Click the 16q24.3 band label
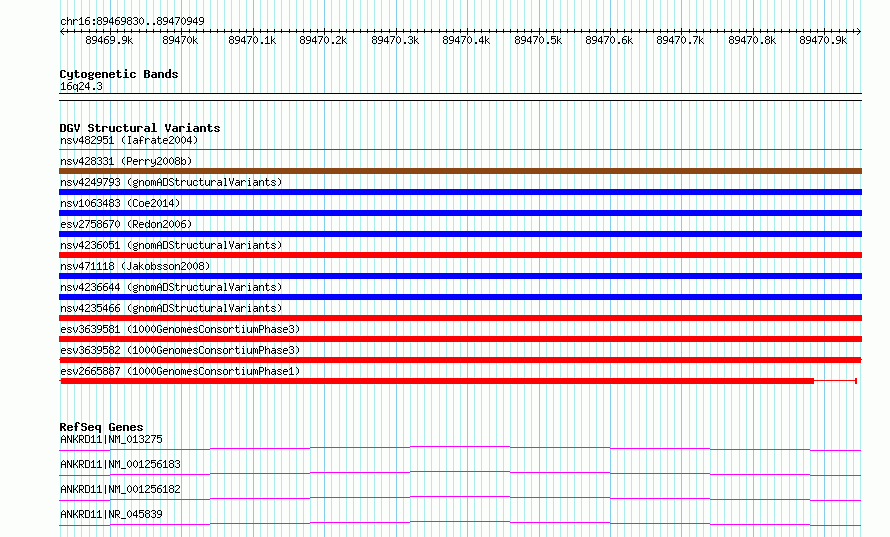Screen dimensions: 890x537 tap(81, 86)
